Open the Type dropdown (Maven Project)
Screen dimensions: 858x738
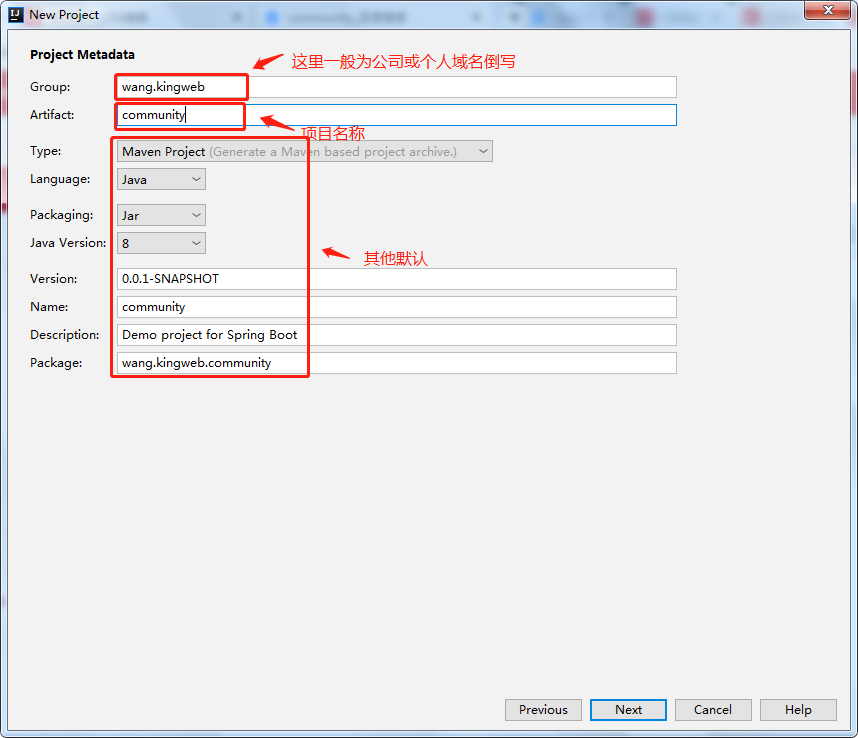click(x=305, y=152)
